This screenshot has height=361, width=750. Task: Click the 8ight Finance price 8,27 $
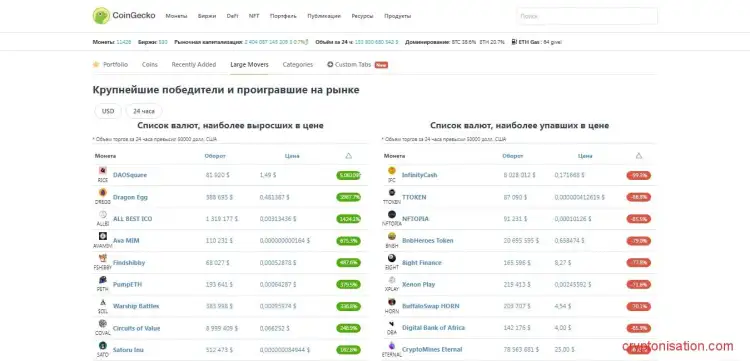pyautogui.click(x=563, y=263)
